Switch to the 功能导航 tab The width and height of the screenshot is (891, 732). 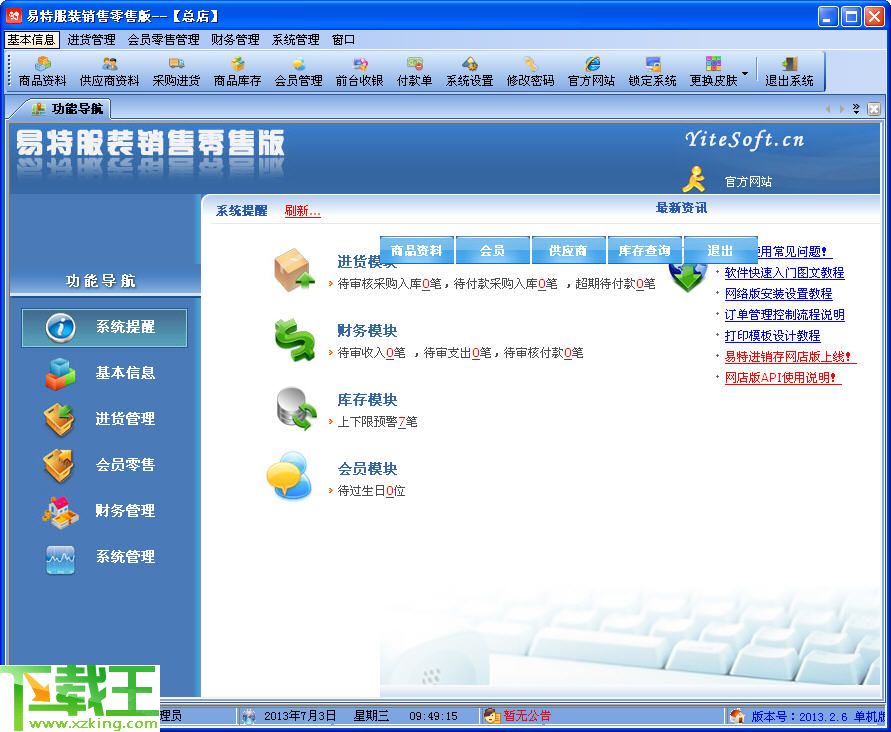[x=67, y=109]
